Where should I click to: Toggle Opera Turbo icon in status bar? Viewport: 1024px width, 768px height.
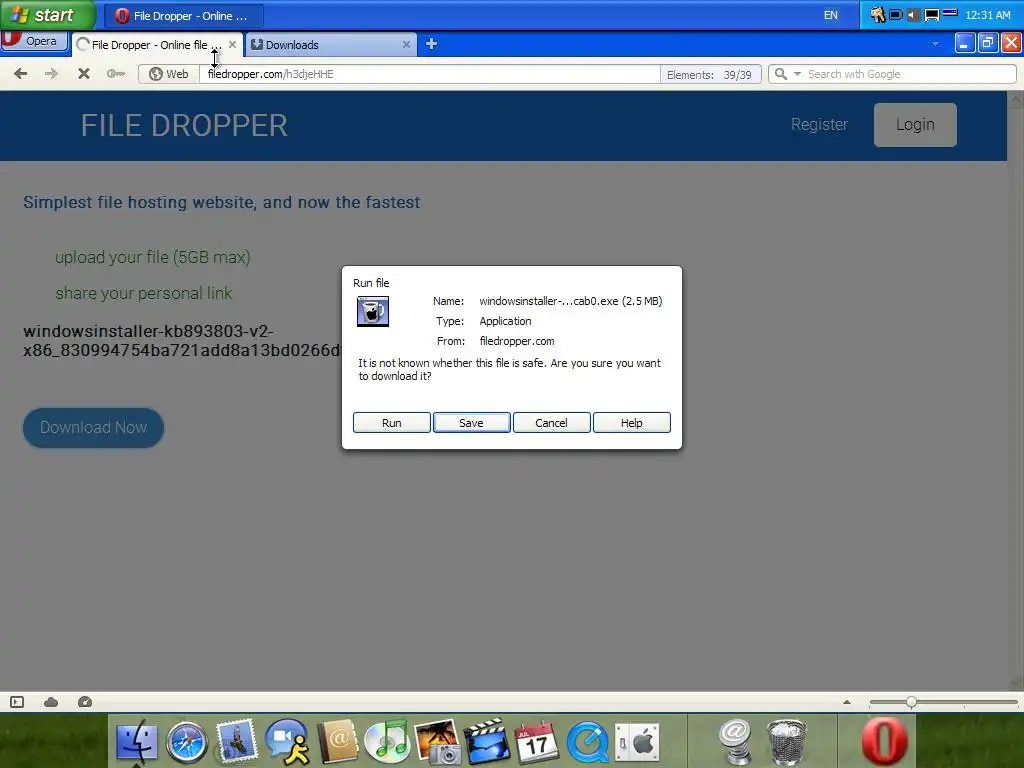point(85,702)
